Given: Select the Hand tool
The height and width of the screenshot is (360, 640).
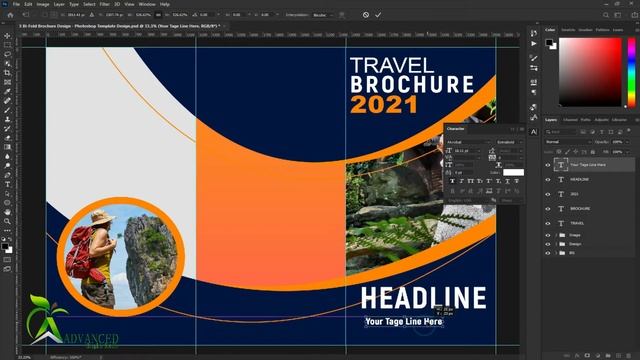Looking at the screenshot, I should (x=7, y=212).
